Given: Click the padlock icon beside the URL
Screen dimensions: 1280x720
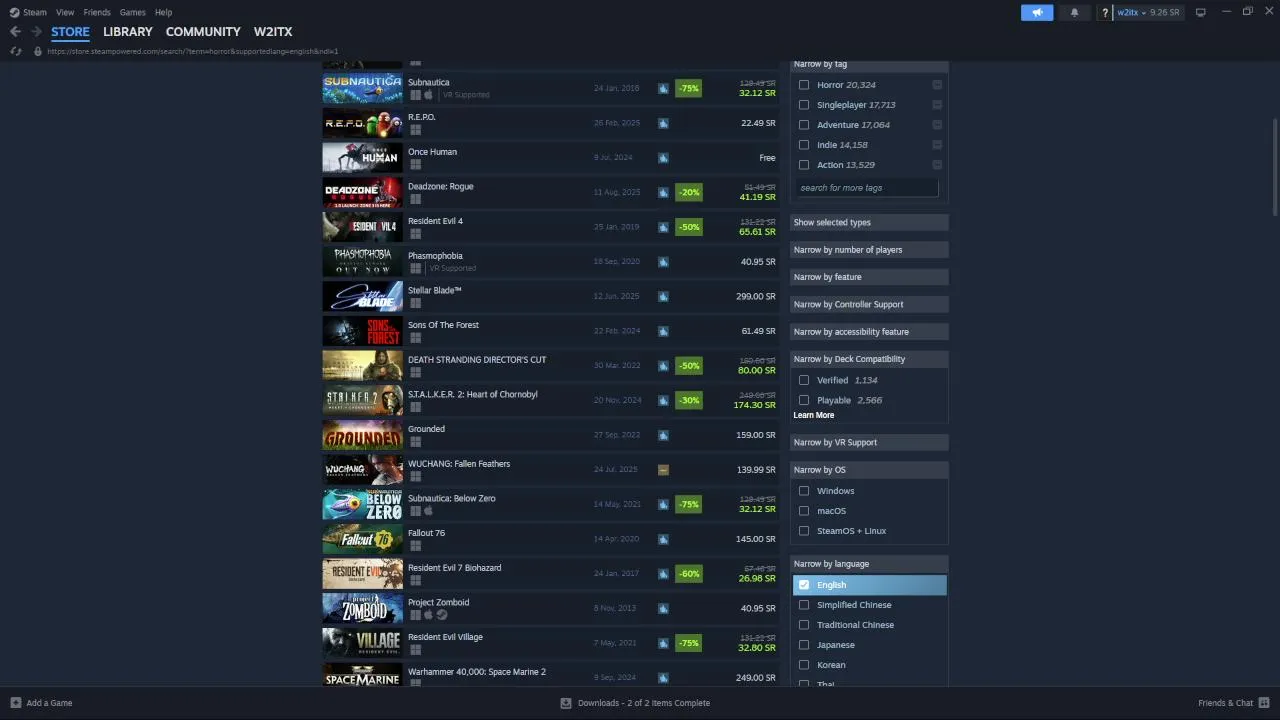Looking at the screenshot, I should pos(38,51).
